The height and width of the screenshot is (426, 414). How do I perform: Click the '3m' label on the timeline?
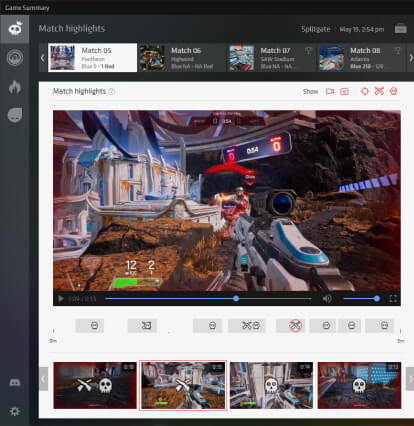tap(400, 341)
